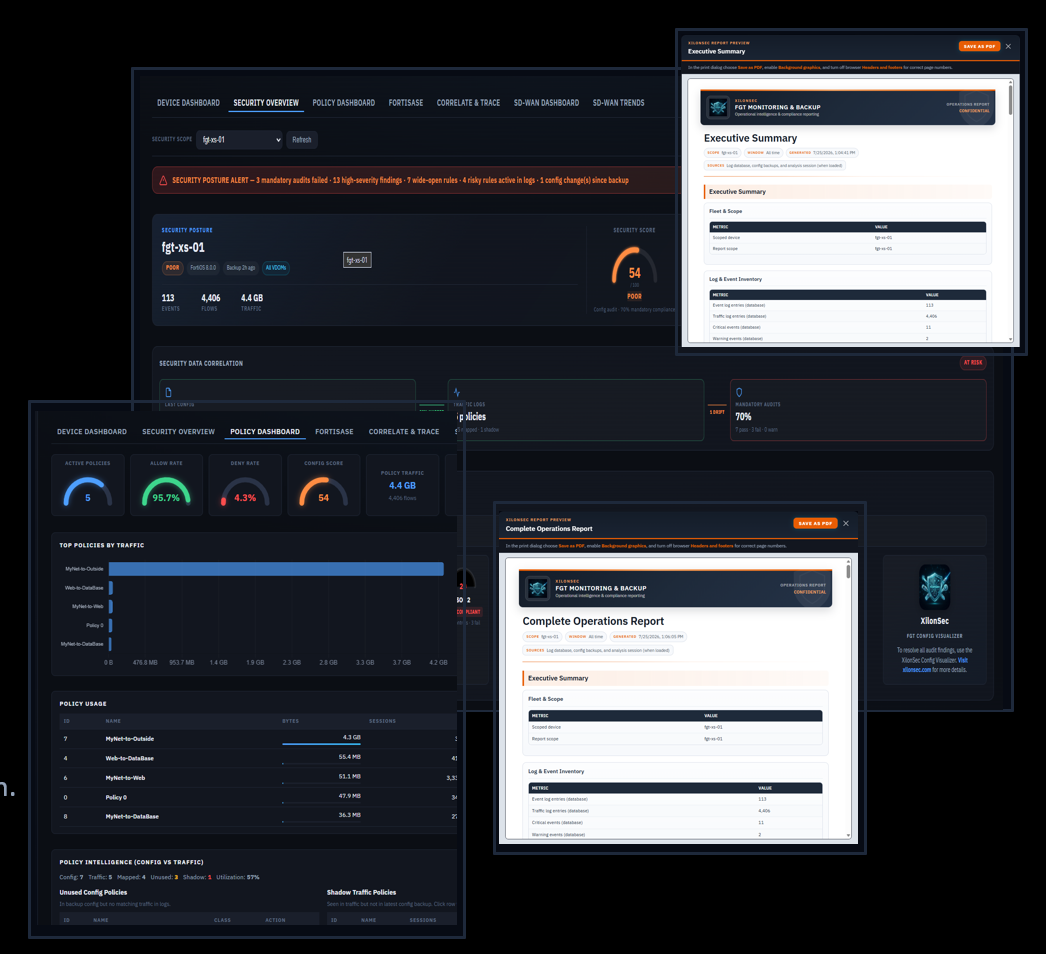The width and height of the screenshot is (1046, 954).
Task: Switch to FortiSASE tab in back window
Action: [x=406, y=103]
